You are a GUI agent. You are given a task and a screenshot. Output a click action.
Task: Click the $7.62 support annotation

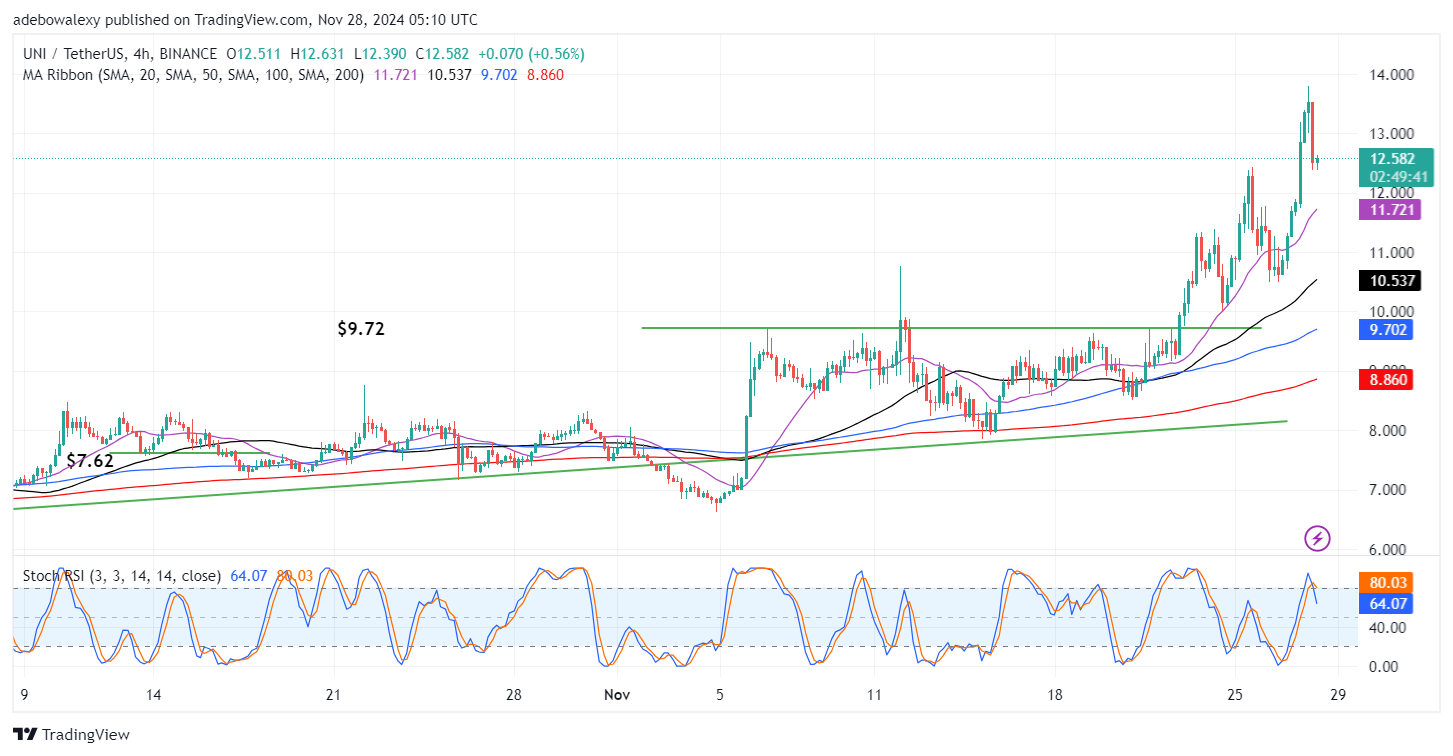pyautogui.click(x=90, y=461)
